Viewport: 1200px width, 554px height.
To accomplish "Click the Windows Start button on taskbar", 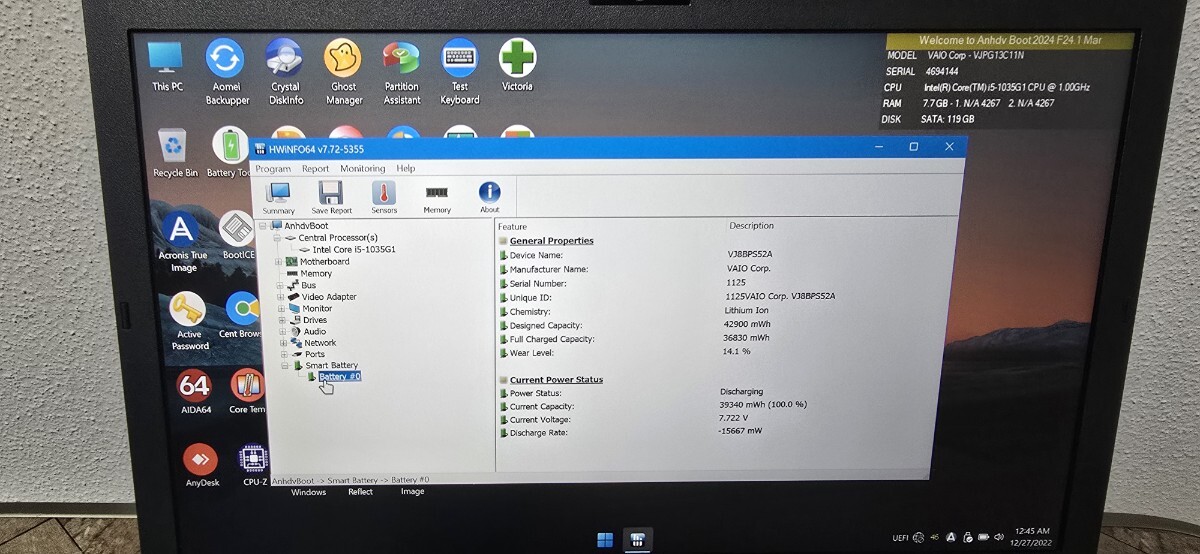I will (x=605, y=540).
